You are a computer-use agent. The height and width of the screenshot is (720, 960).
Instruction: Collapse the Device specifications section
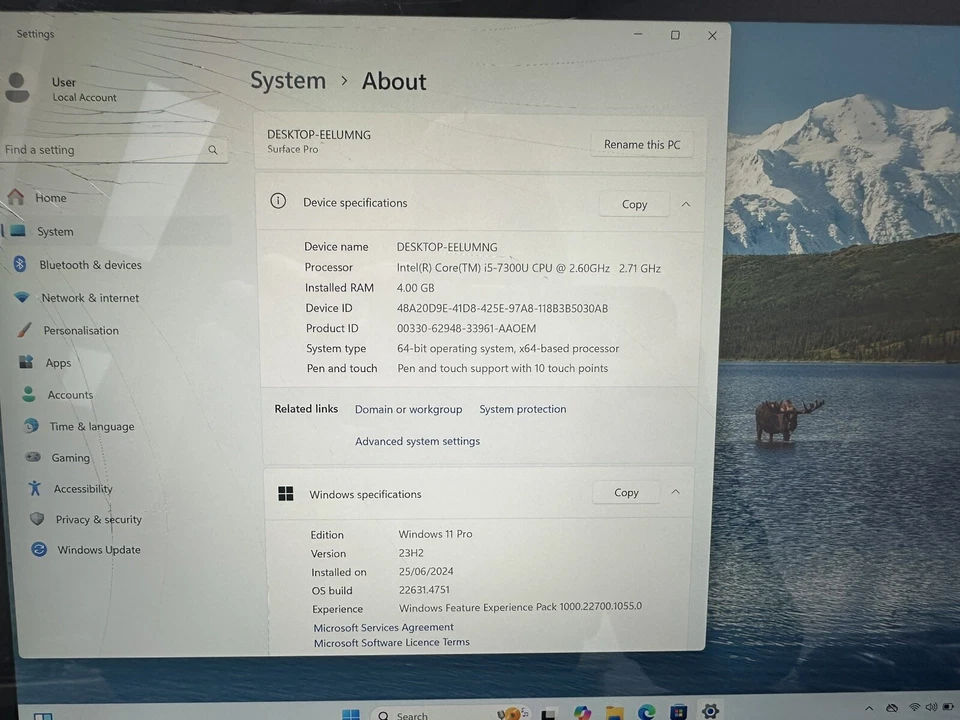pos(685,203)
